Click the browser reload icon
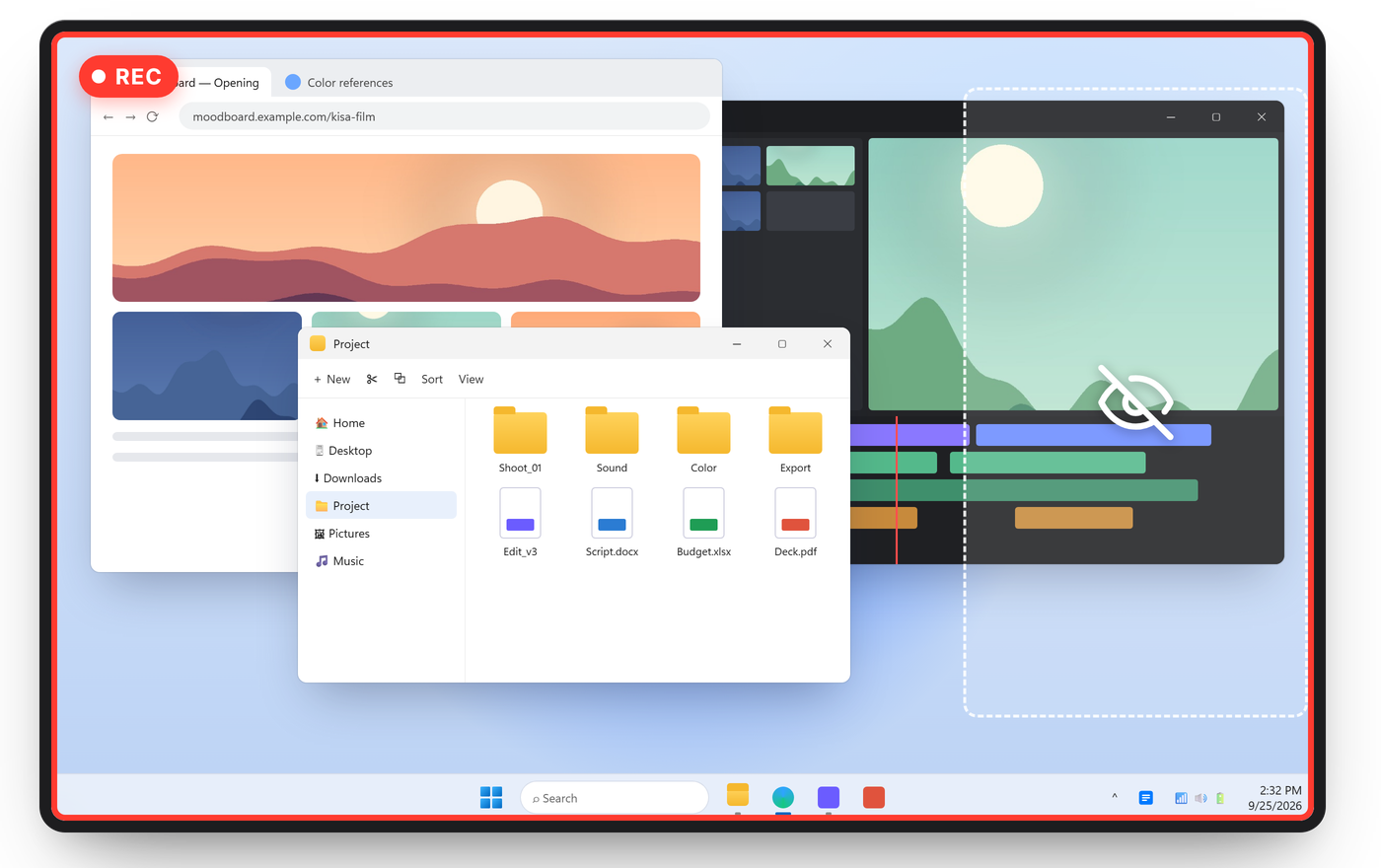Screen dimensions: 1381x868 [x=152, y=116]
